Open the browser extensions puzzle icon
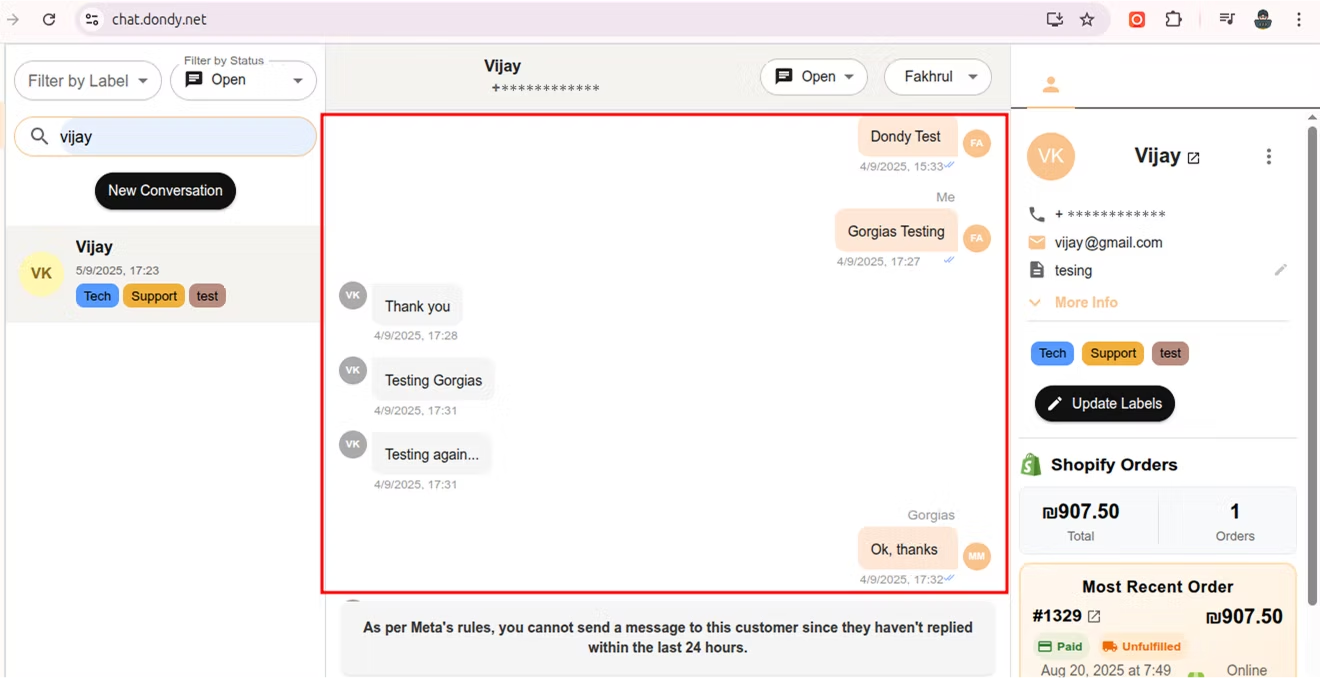The image size is (1320, 678). (1174, 19)
